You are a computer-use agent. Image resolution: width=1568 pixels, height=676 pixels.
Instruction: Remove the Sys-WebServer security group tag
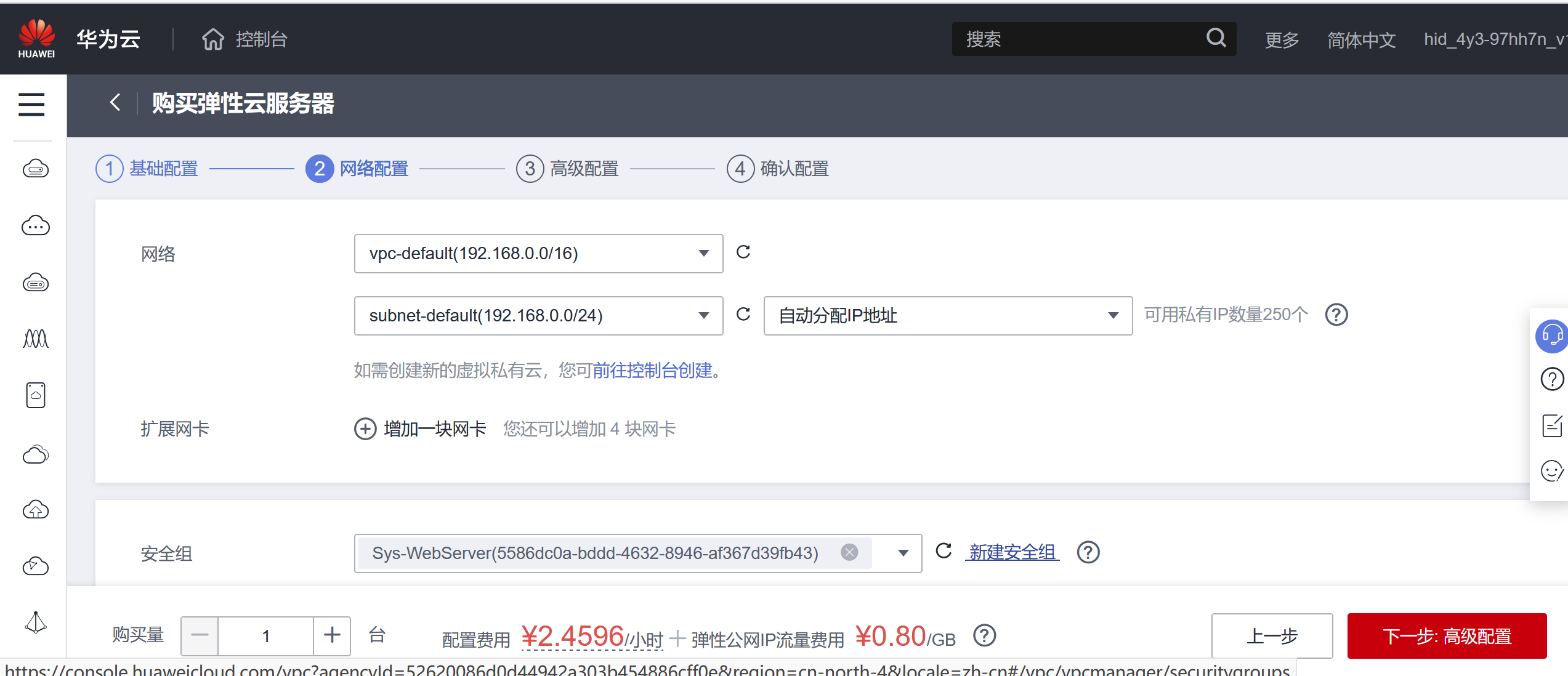point(849,552)
